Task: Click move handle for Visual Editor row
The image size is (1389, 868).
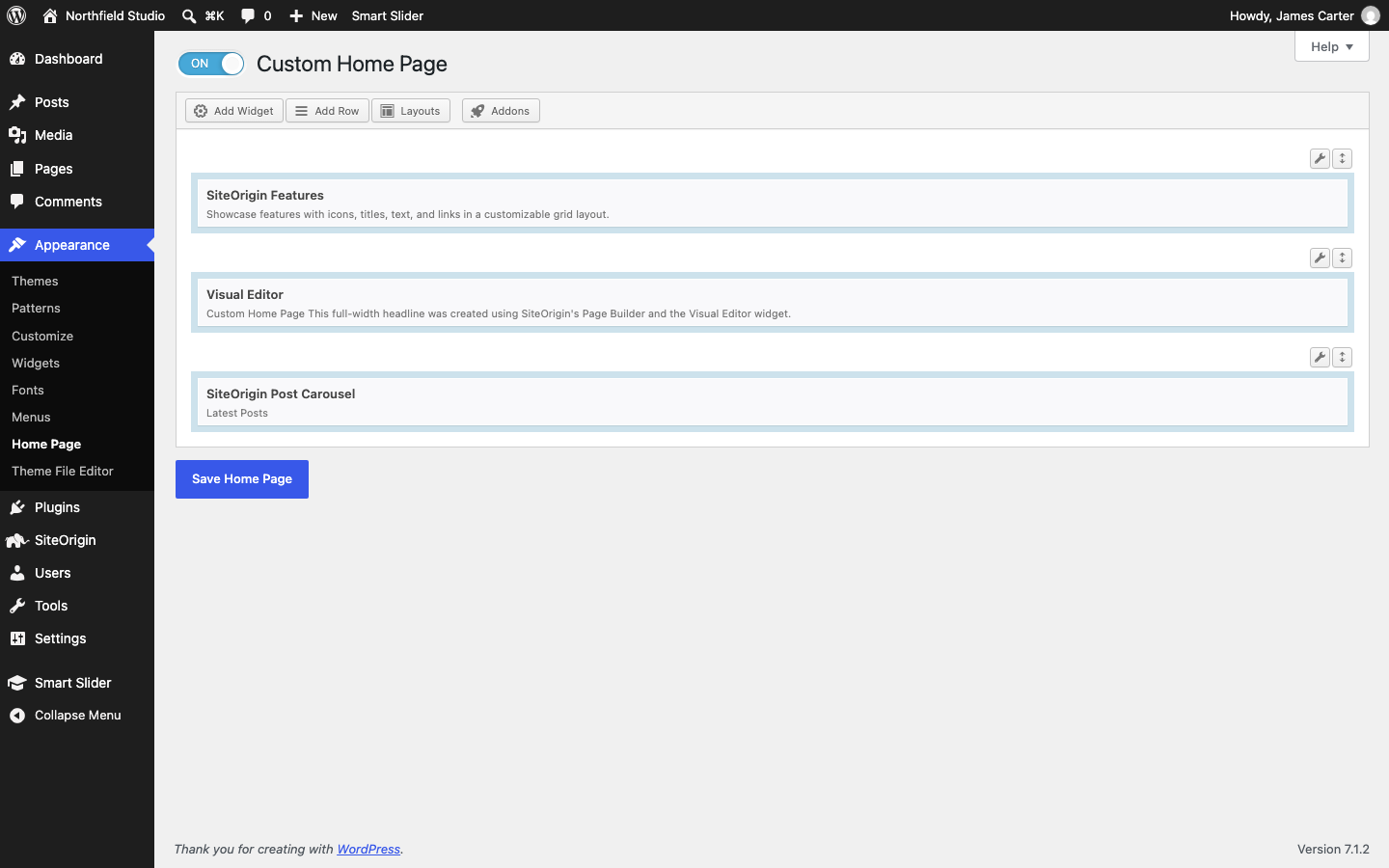Action: [1342, 258]
